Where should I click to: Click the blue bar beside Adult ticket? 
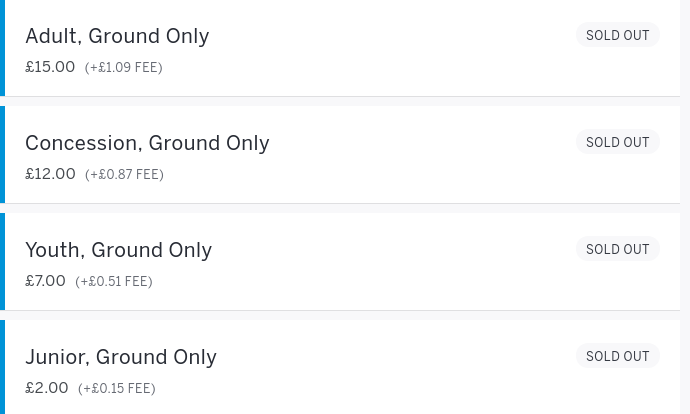(2, 48)
